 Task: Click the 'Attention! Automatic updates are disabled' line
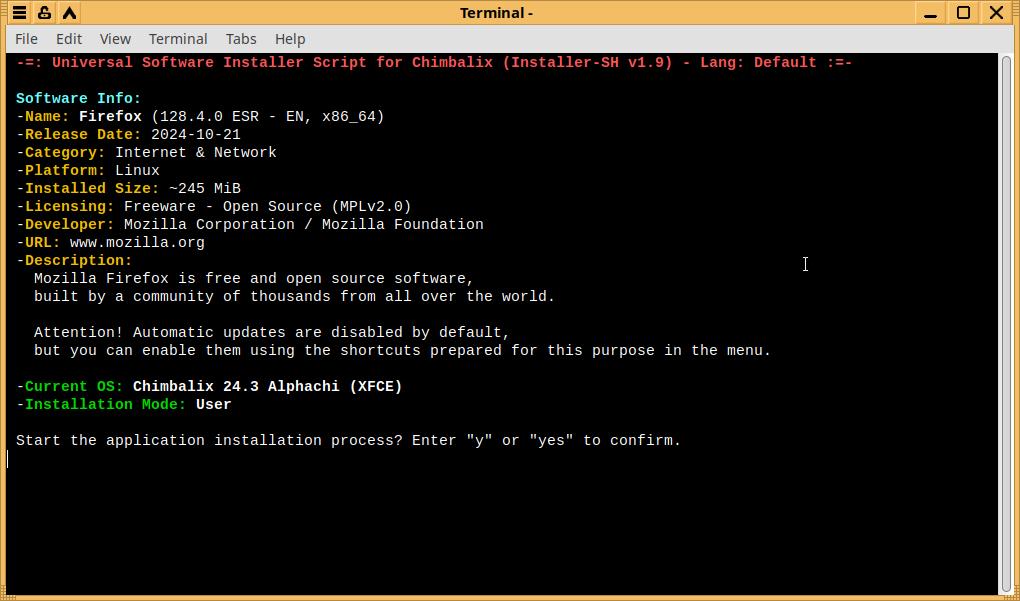pyautogui.click(x=272, y=332)
